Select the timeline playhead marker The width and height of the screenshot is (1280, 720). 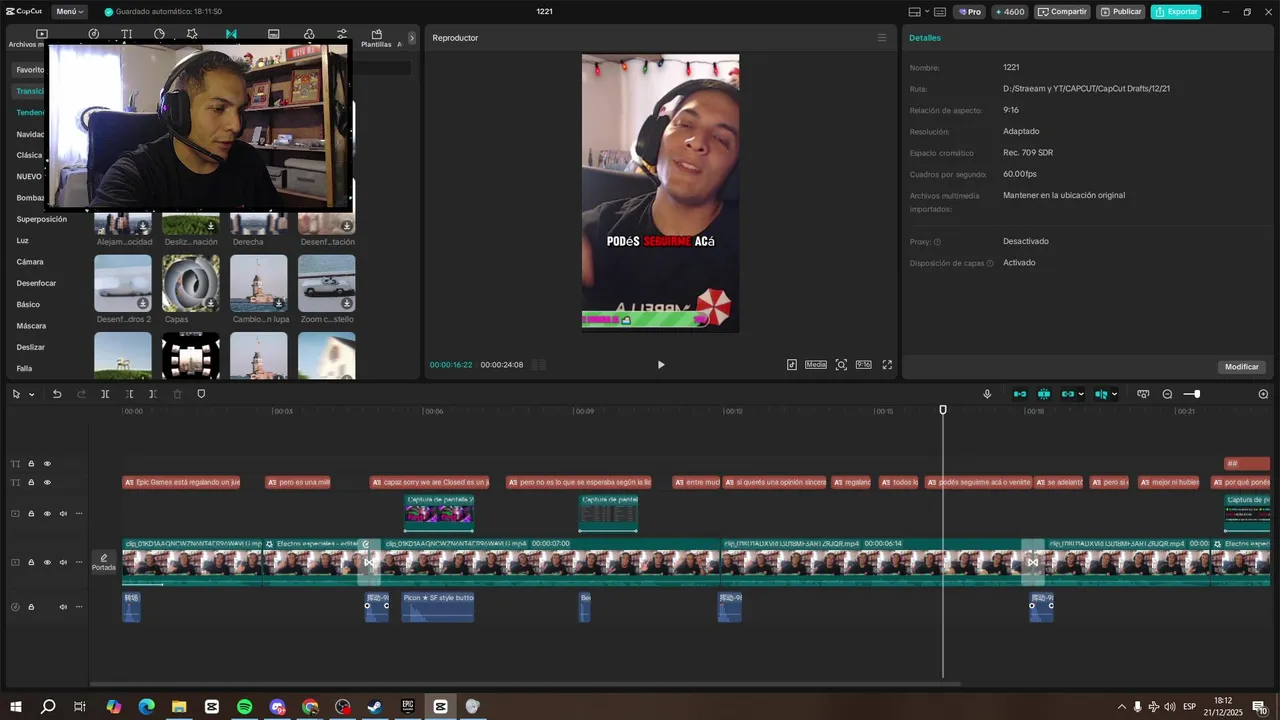[942, 410]
